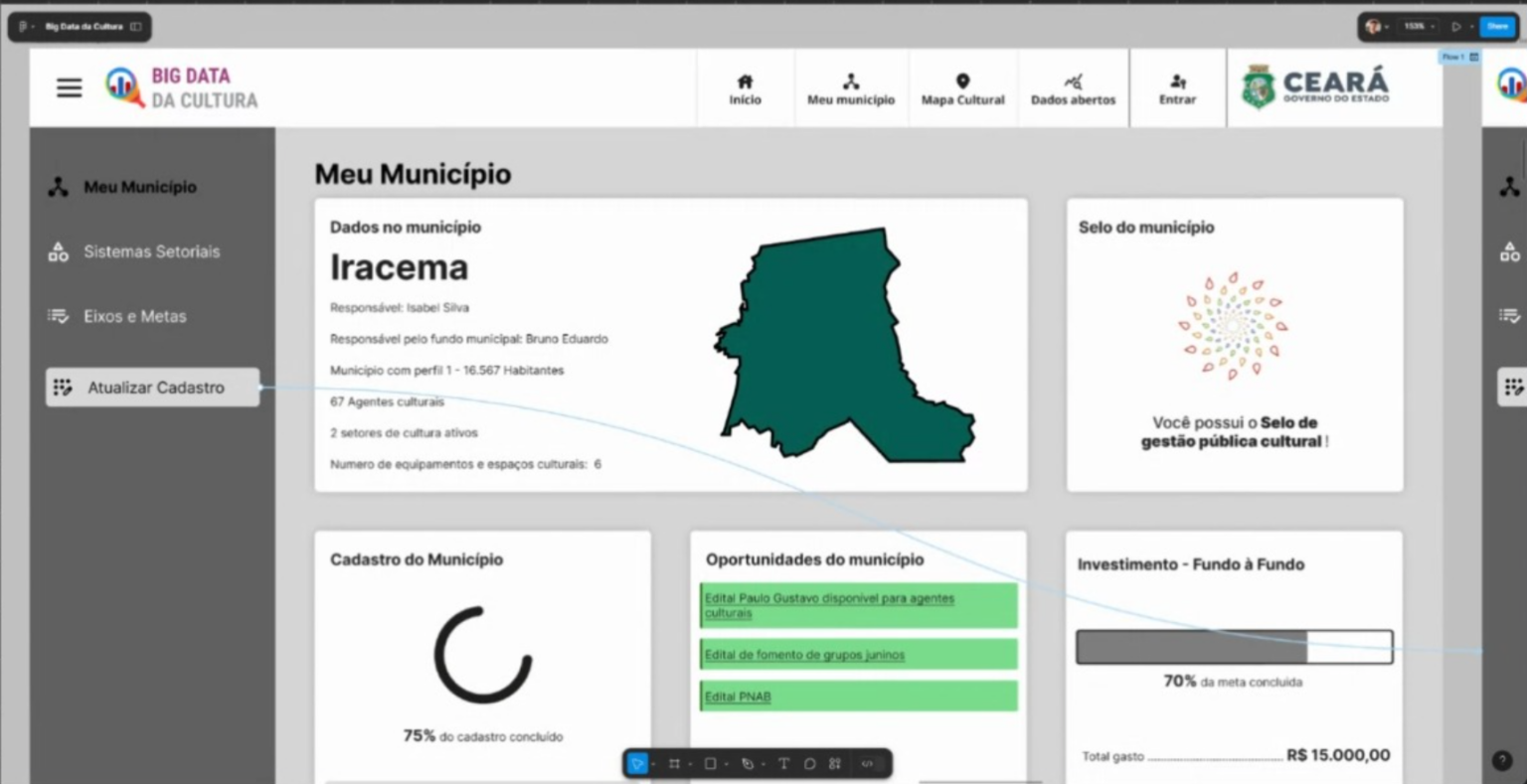Click the Atualizar Cadastro sidebar button

click(153, 388)
